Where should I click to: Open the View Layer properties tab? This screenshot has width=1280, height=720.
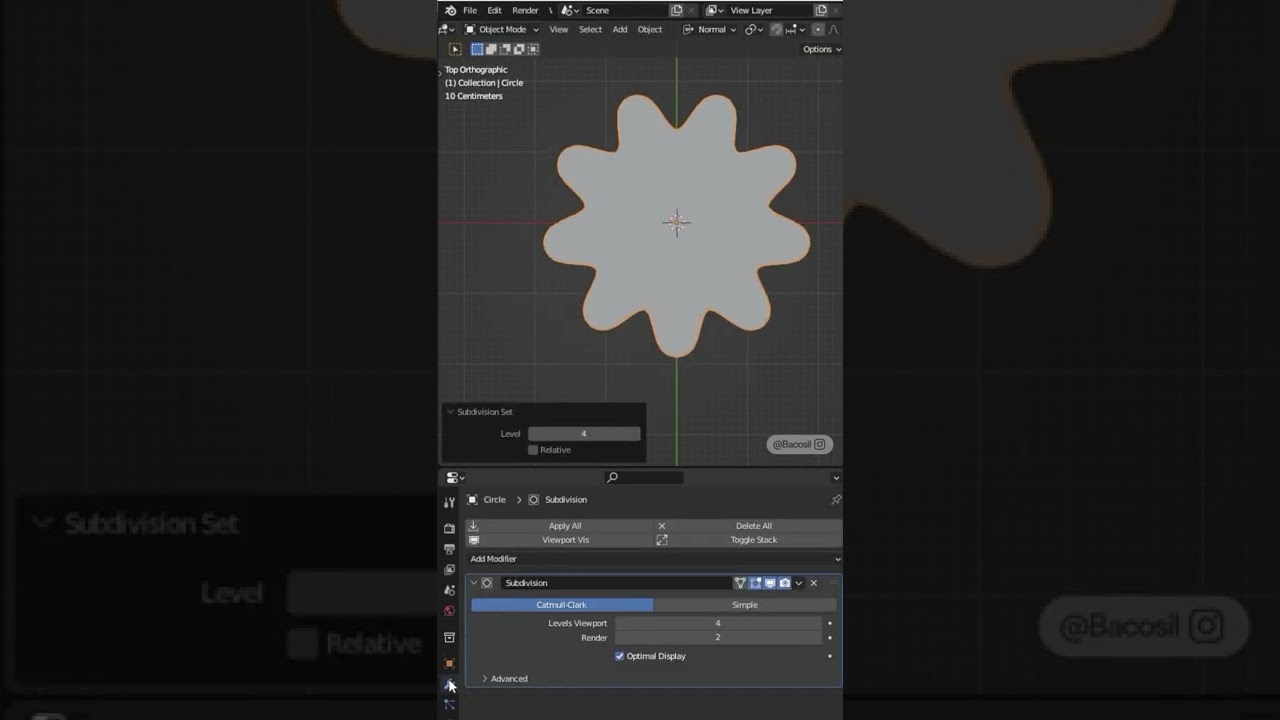coord(450,570)
